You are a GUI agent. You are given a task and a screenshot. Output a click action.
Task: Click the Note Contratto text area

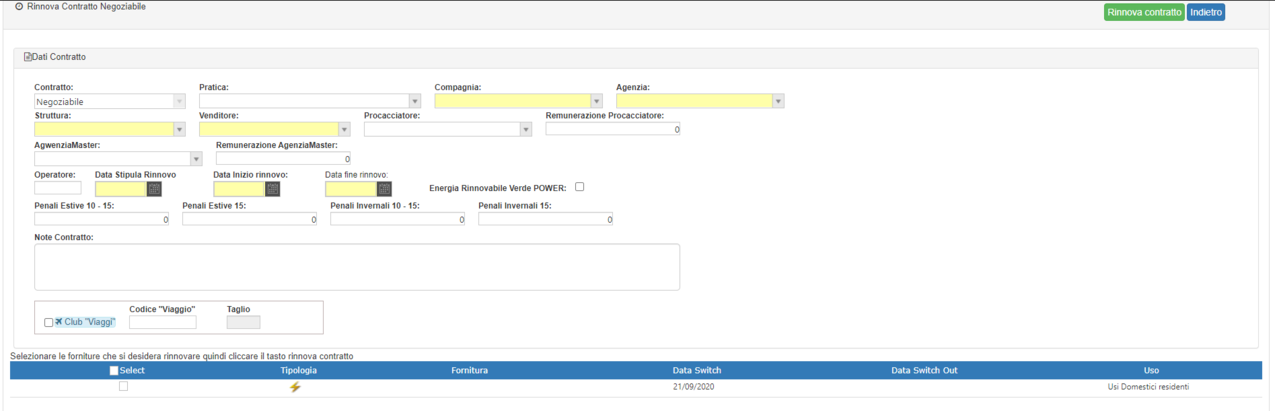pos(357,267)
